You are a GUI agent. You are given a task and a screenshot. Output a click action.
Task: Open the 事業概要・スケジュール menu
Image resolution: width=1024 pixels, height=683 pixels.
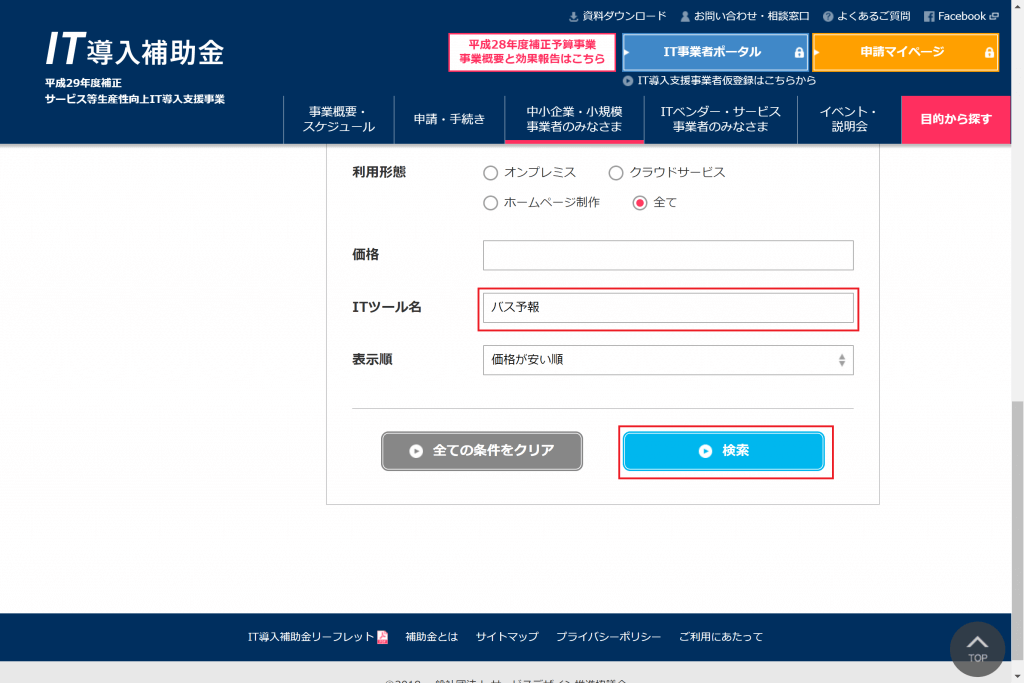pyautogui.click(x=339, y=119)
